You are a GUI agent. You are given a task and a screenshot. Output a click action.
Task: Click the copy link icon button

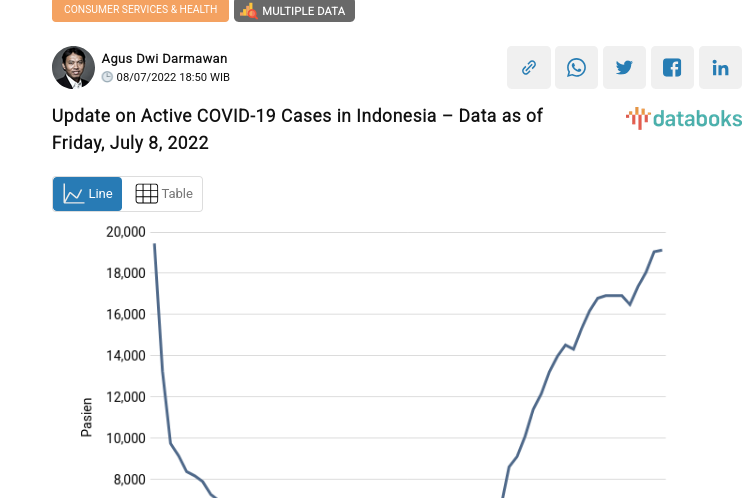point(529,68)
